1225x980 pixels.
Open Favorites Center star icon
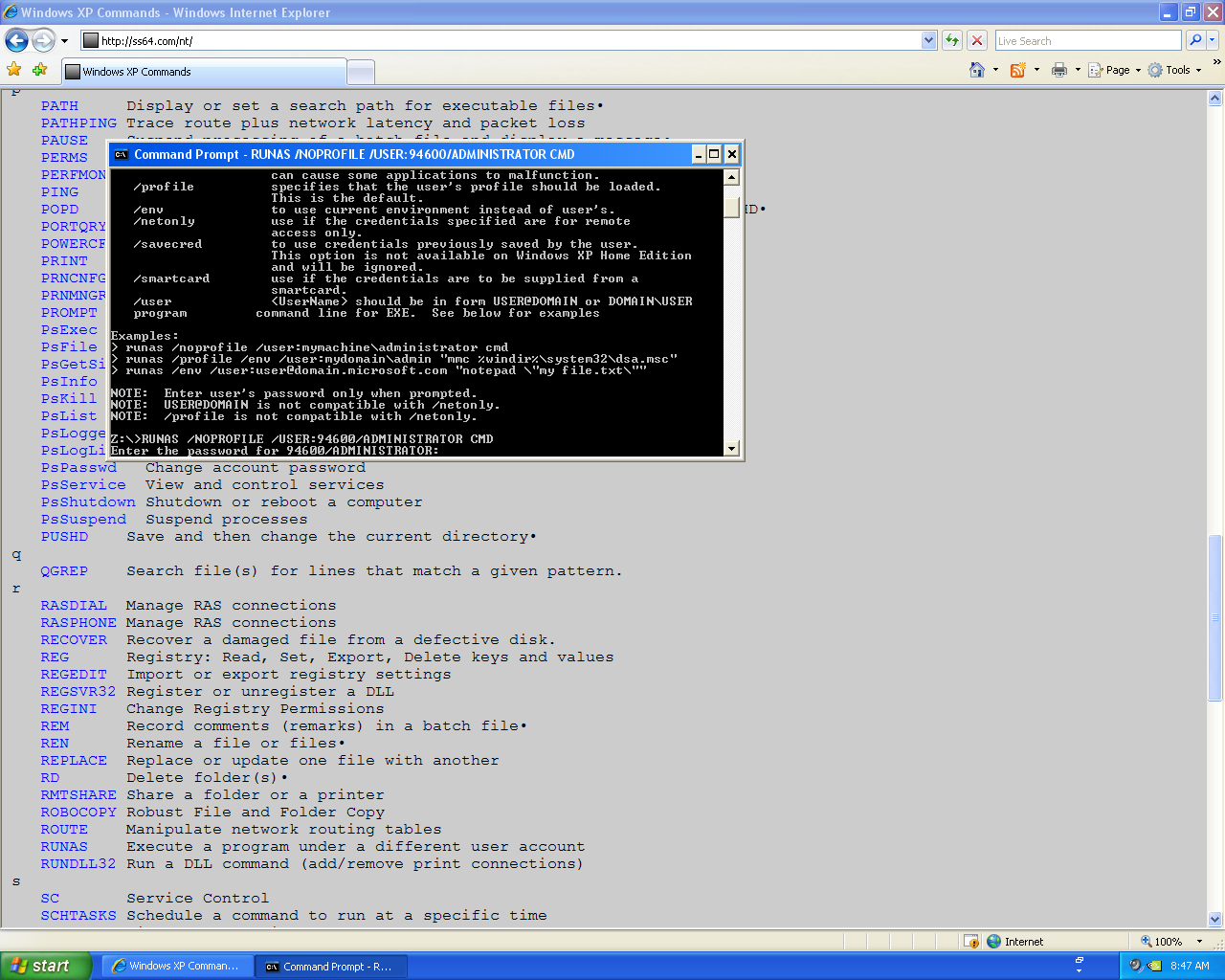[x=13, y=69]
